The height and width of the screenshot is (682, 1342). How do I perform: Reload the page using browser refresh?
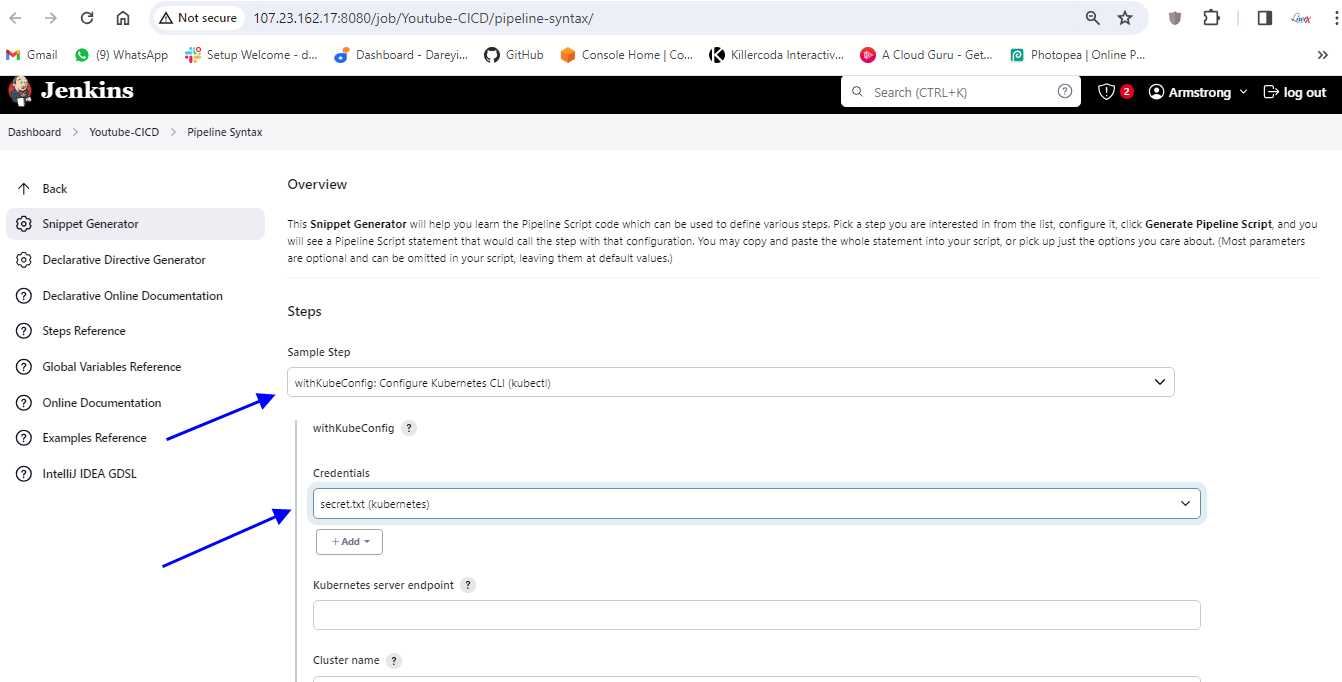(87, 18)
